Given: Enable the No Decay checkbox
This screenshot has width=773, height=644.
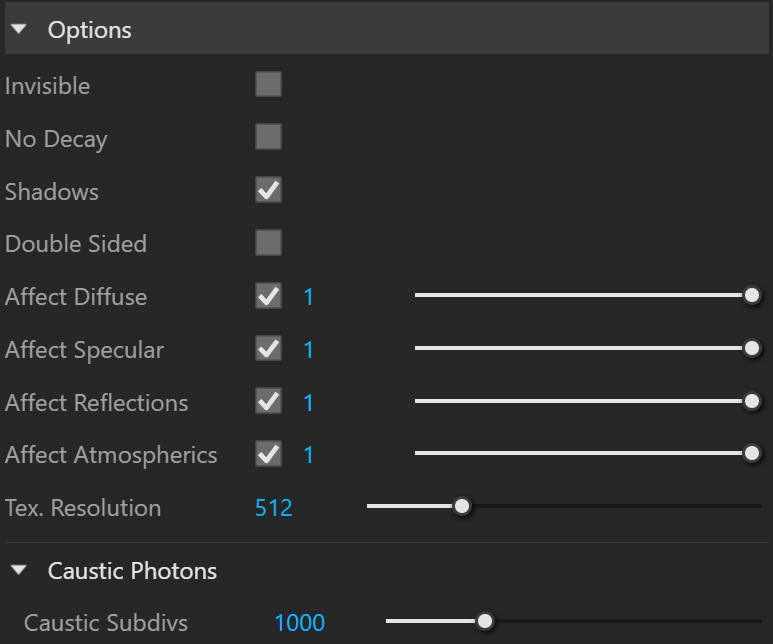Looking at the screenshot, I should click(x=269, y=137).
